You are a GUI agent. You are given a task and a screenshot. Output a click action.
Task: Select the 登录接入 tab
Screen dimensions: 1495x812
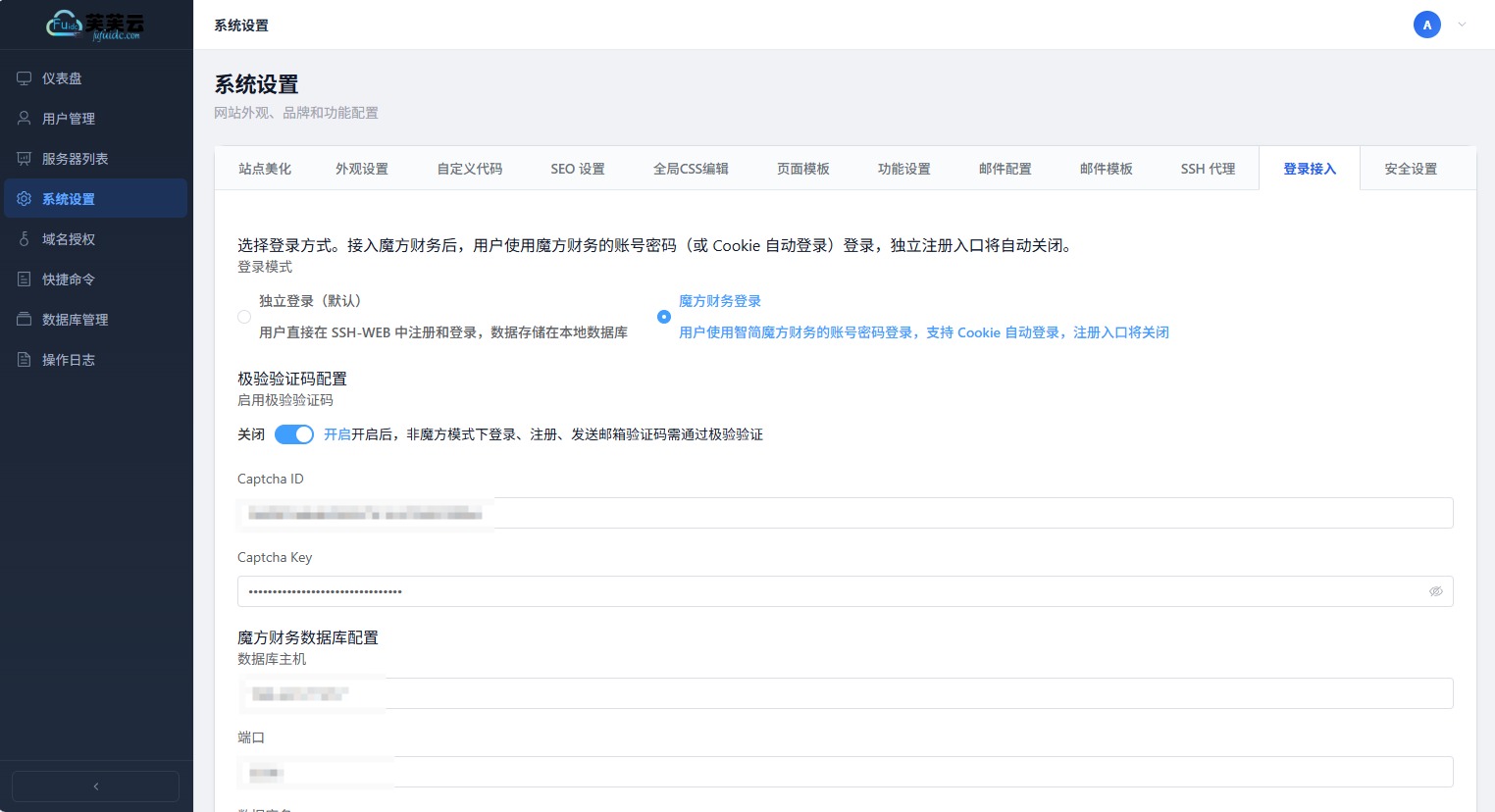[x=1310, y=169]
